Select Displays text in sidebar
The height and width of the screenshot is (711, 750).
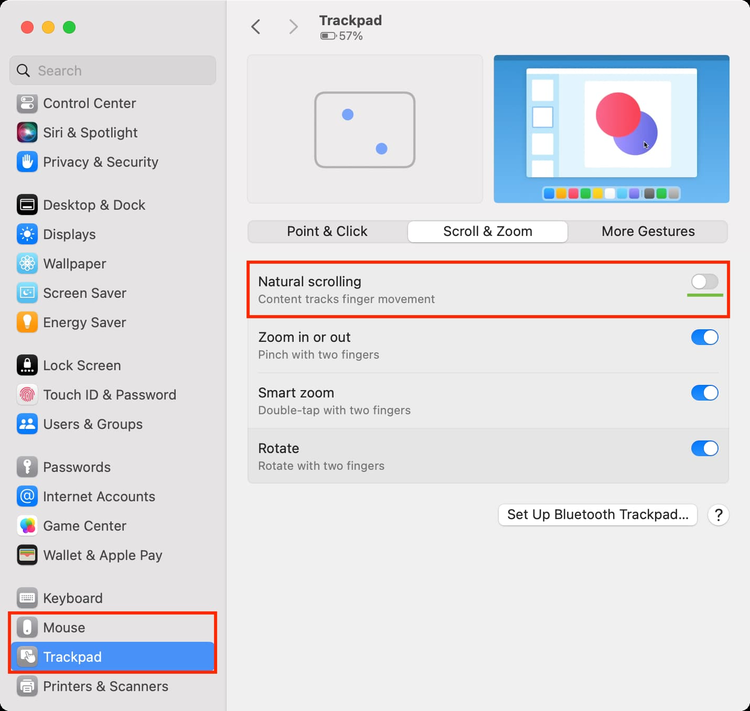(69, 234)
